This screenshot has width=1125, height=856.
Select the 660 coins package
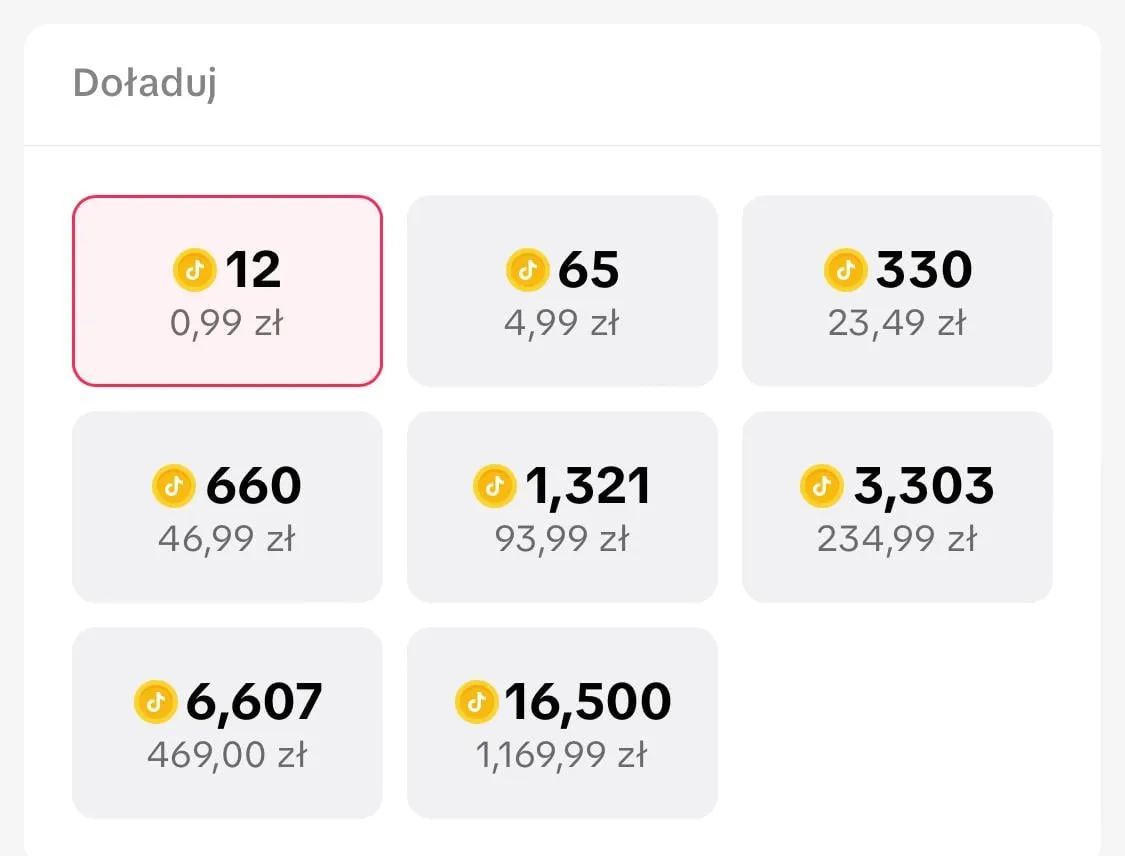tap(227, 506)
